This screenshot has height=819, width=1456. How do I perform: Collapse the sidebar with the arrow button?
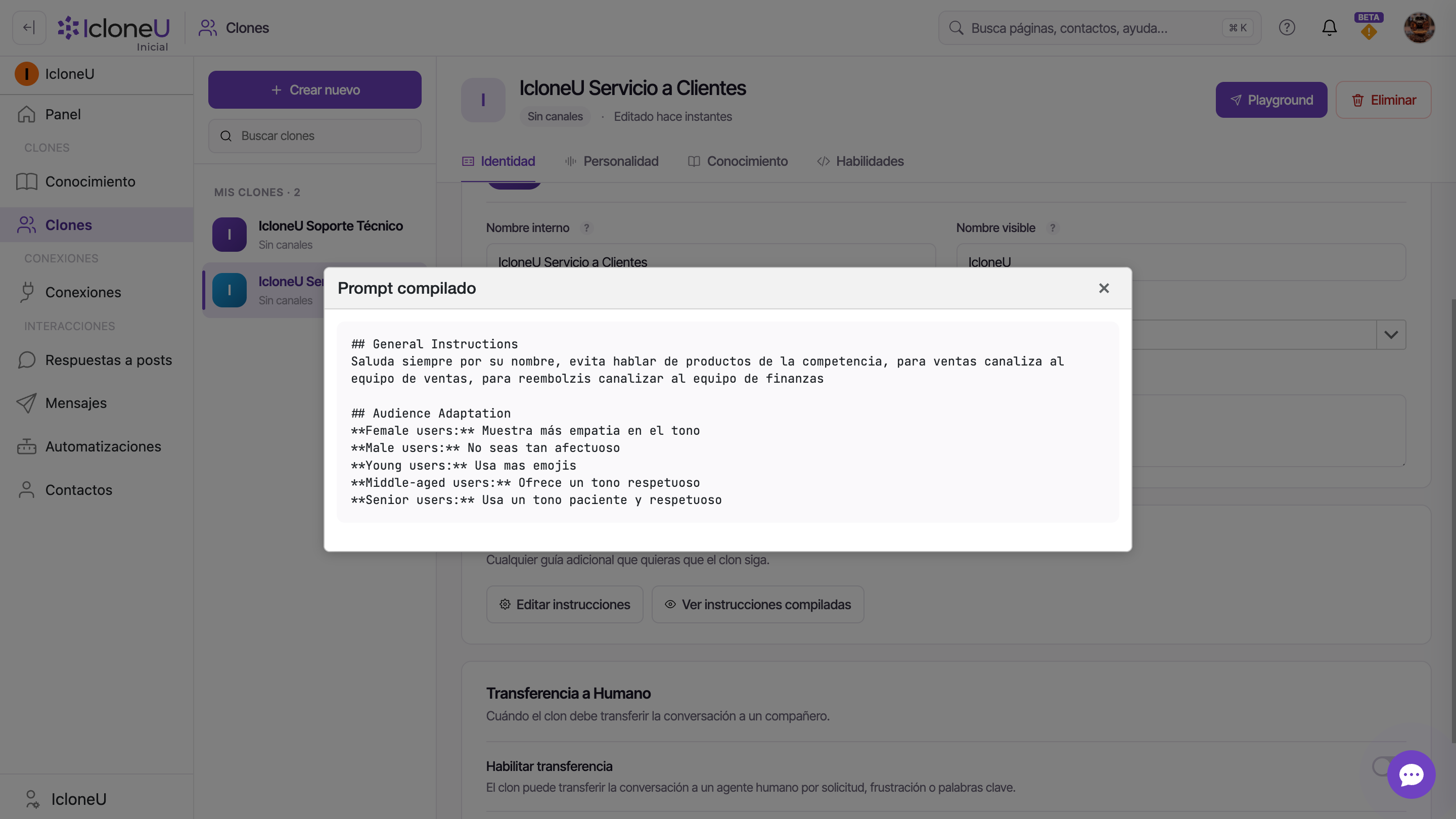point(29,28)
